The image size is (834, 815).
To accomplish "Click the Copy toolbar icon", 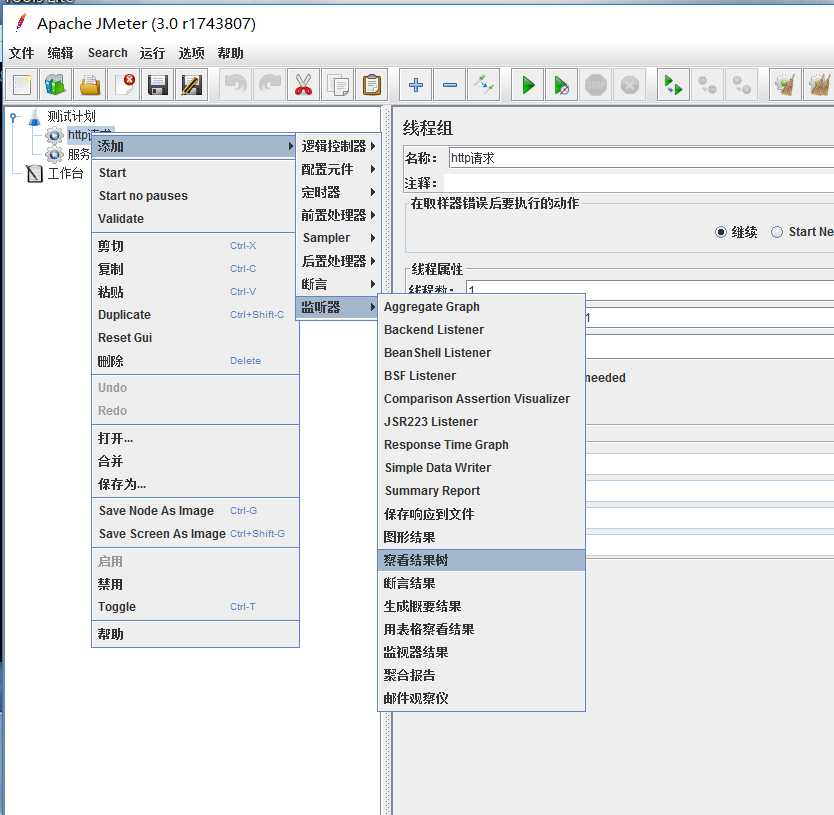I will click(x=338, y=85).
